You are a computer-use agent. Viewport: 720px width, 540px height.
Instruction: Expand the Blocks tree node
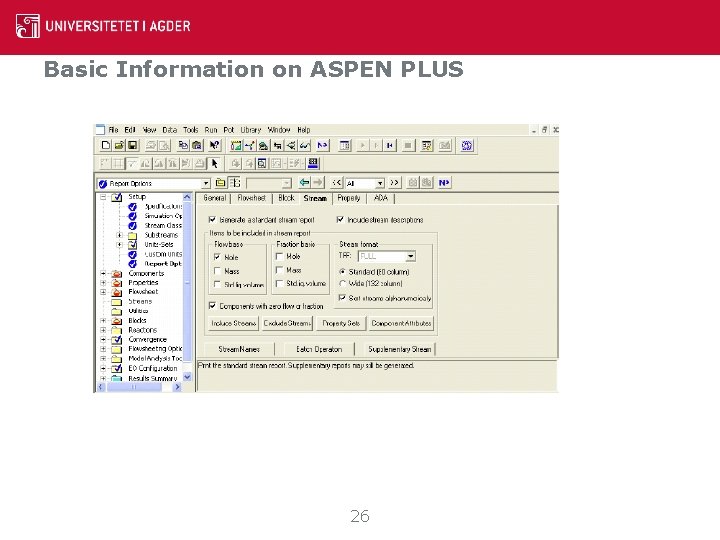tap(103, 321)
